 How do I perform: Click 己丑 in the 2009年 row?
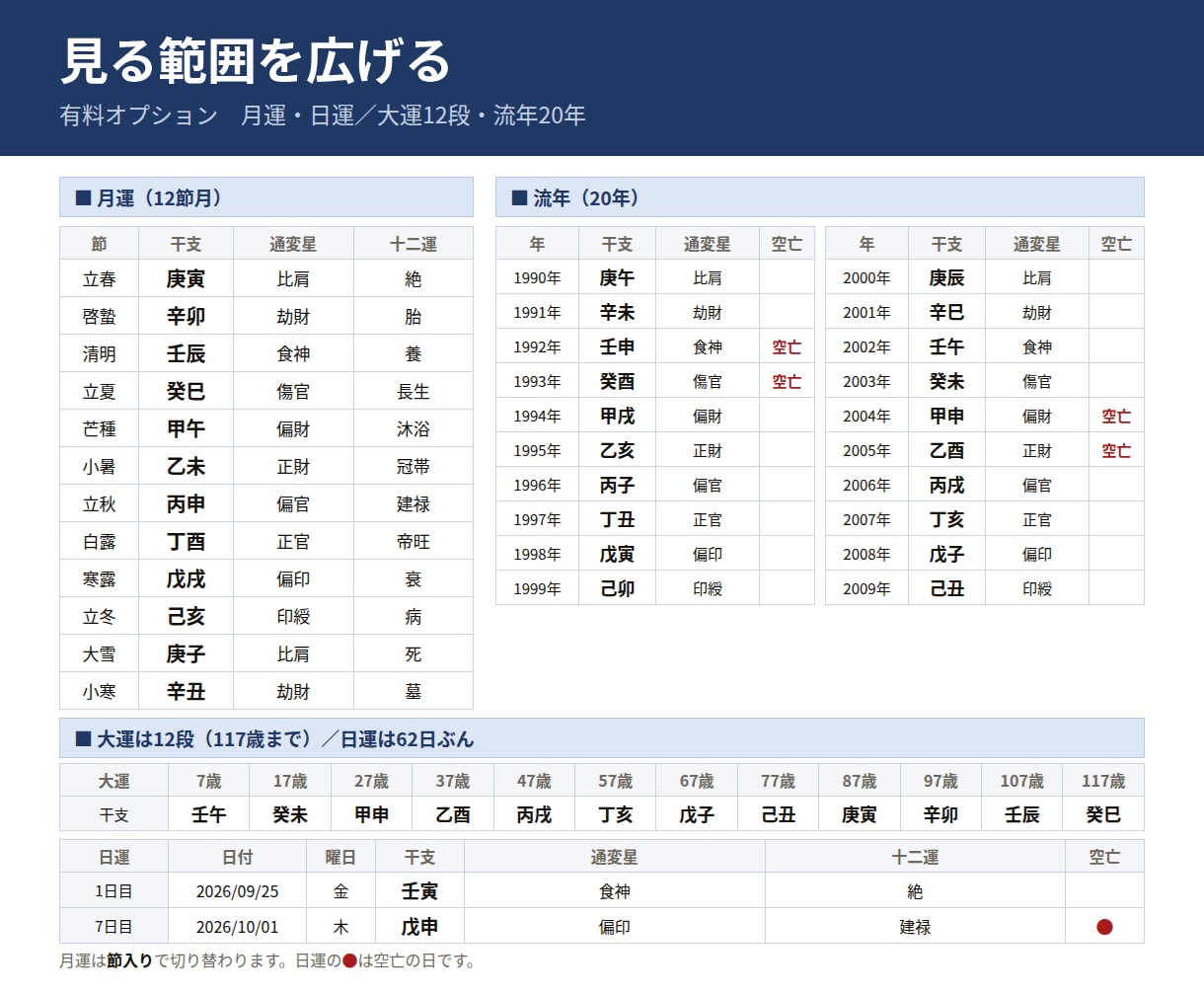tap(947, 589)
